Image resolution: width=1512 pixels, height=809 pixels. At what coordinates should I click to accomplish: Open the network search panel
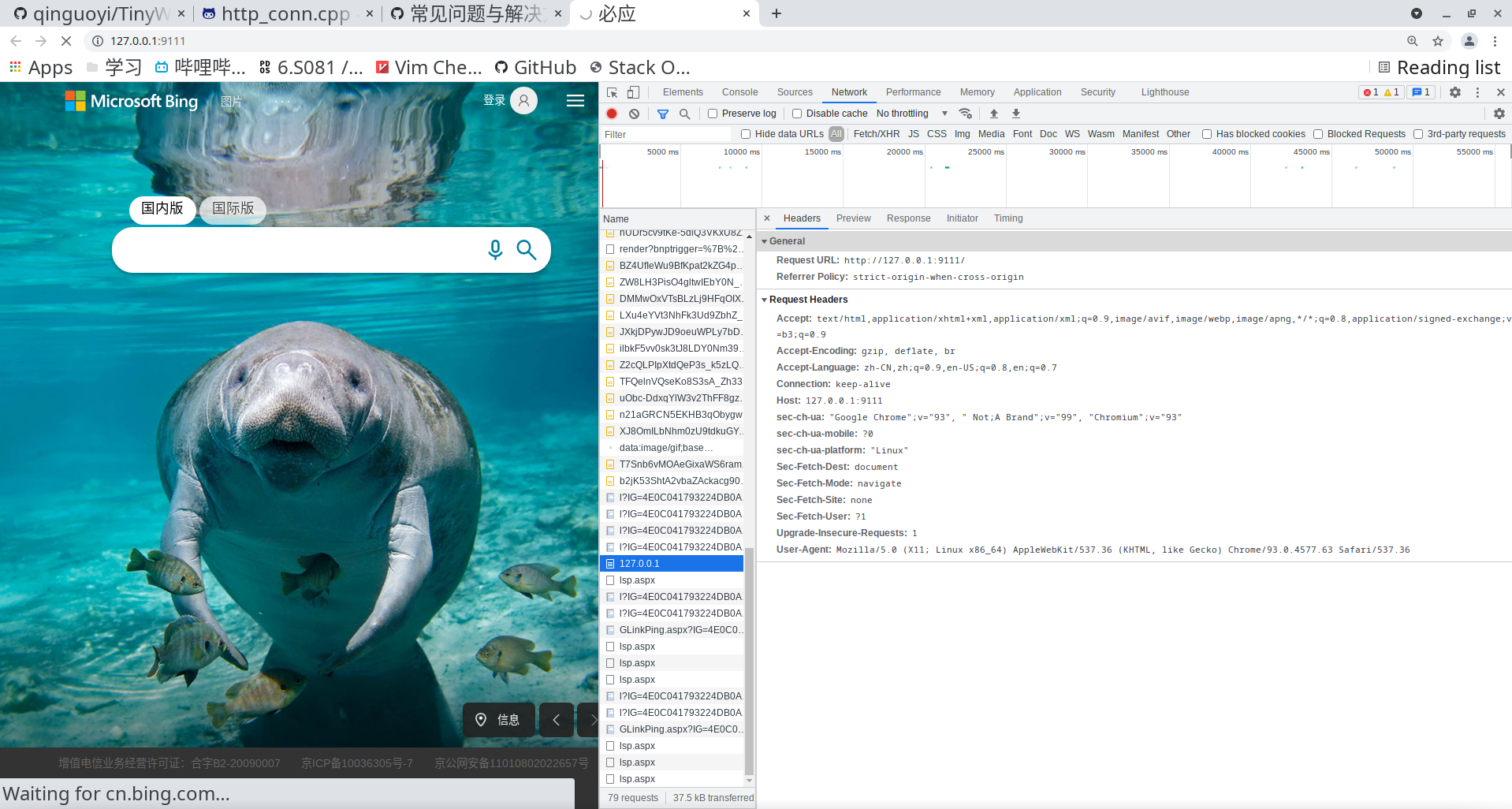pos(684,114)
